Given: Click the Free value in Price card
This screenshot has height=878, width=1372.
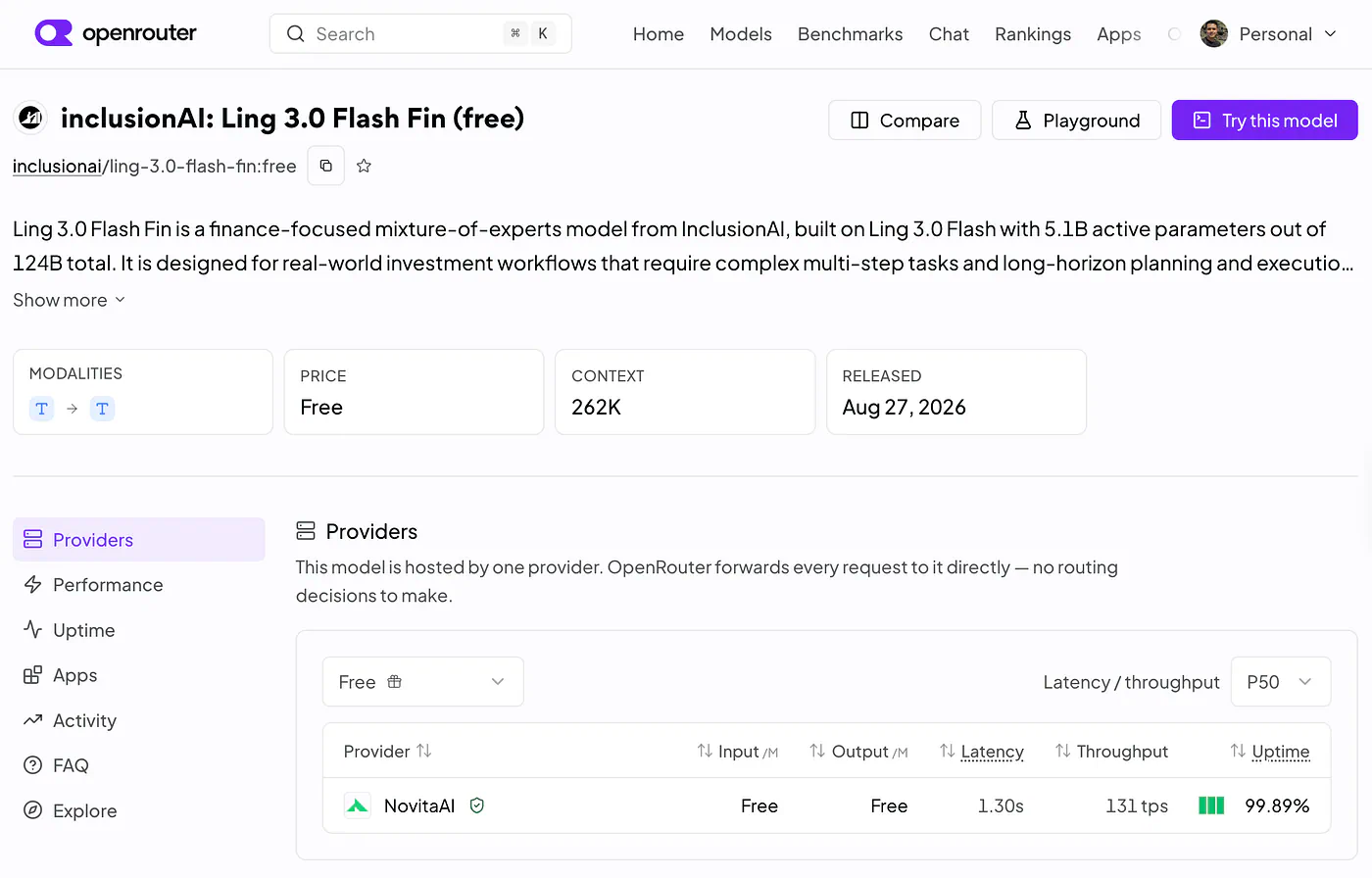Looking at the screenshot, I should coord(321,408).
